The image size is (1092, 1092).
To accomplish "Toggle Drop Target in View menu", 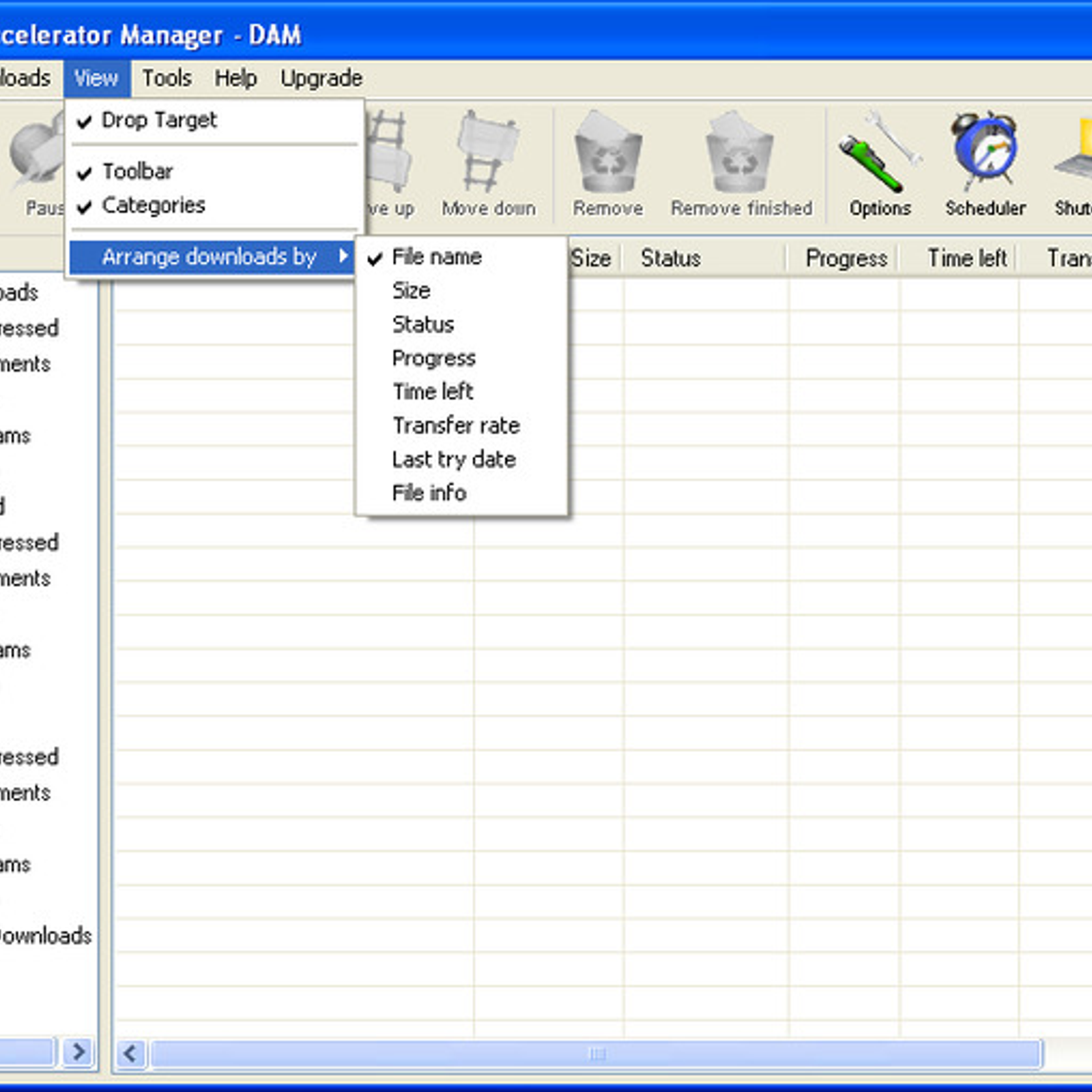I will pyautogui.click(x=214, y=120).
